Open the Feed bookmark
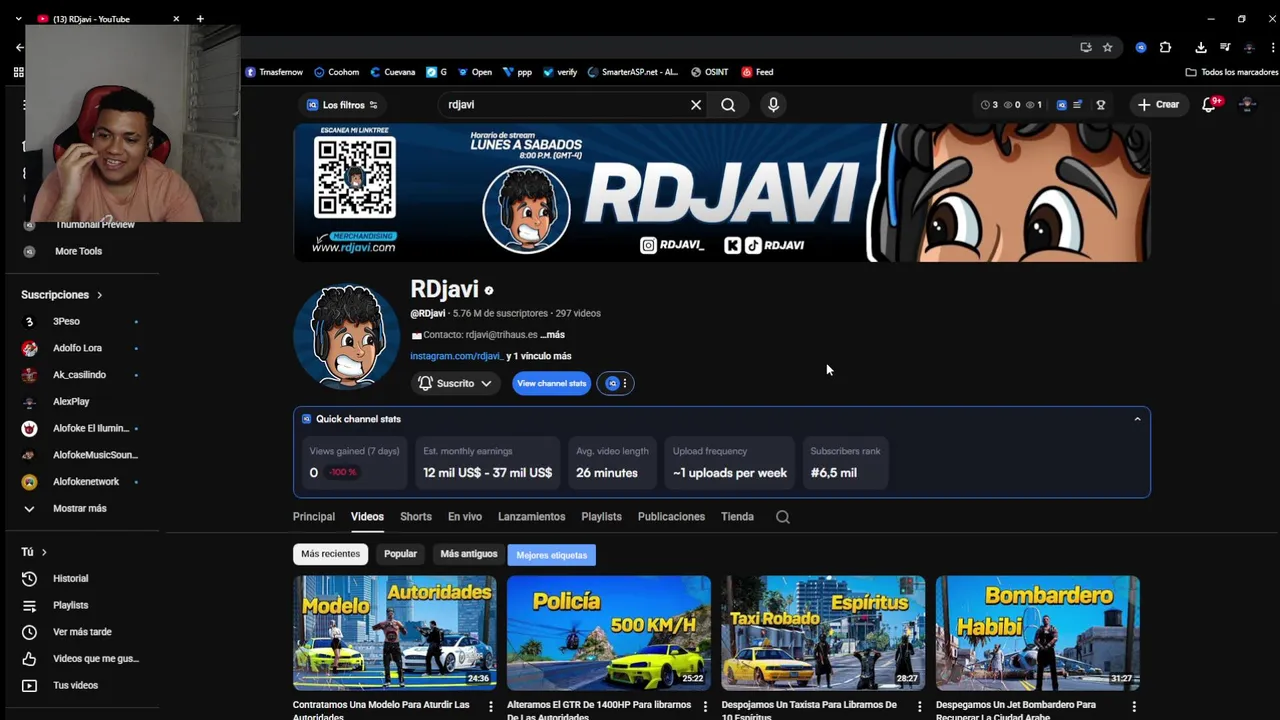Image resolution: width=1280 pixels, height=720 pixels. [x=757, y=72]
